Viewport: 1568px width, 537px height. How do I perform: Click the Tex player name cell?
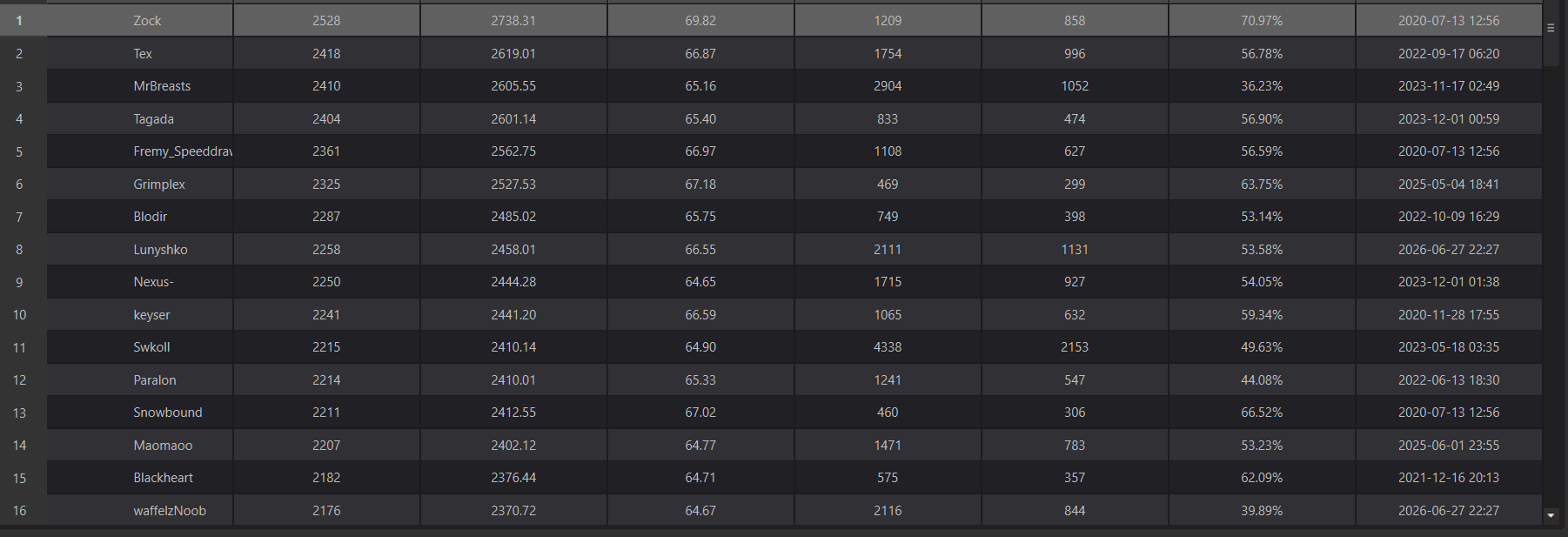140,54
